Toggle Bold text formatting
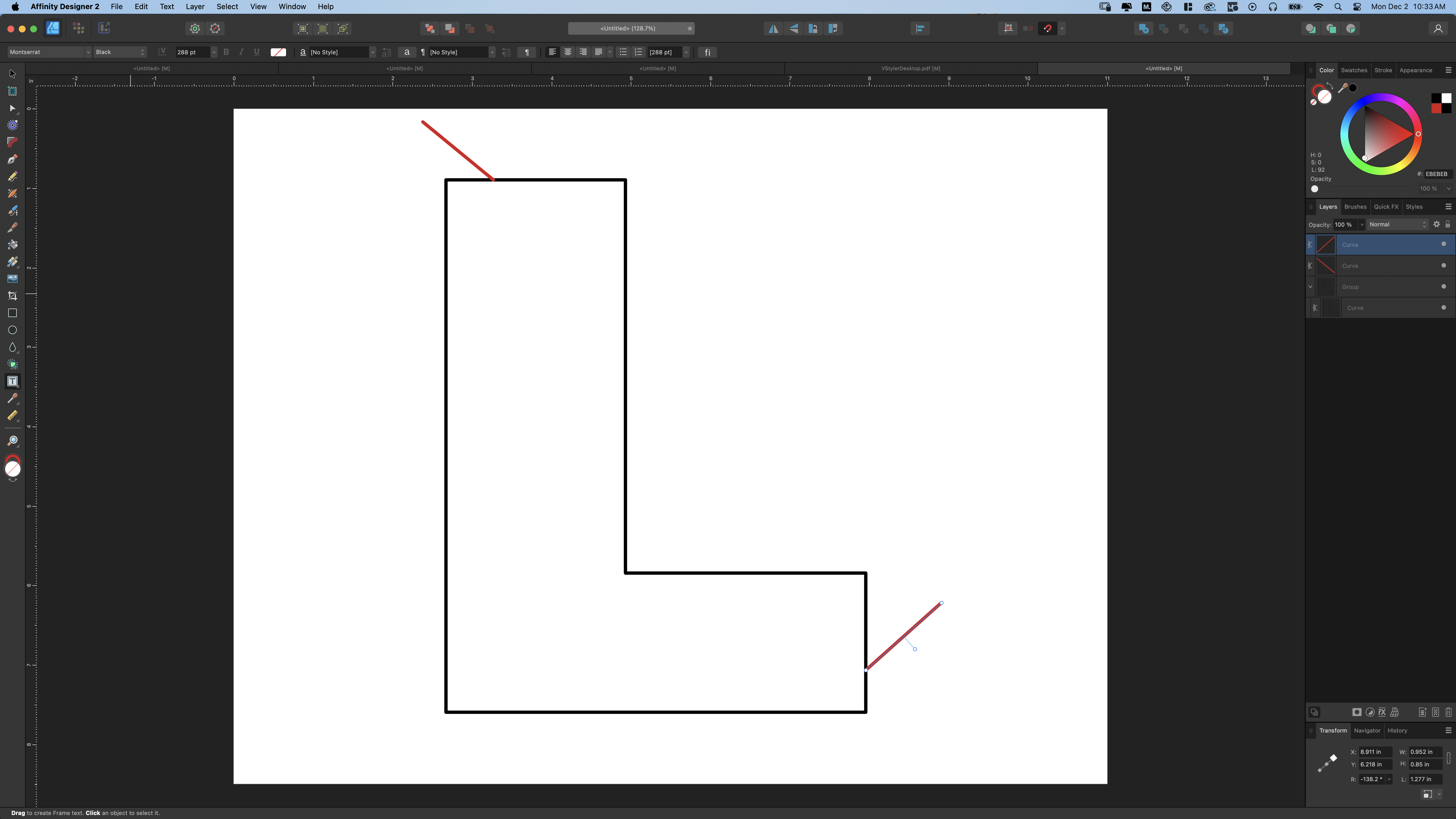Screen dimensions: 1456x819 coord(226,52)
